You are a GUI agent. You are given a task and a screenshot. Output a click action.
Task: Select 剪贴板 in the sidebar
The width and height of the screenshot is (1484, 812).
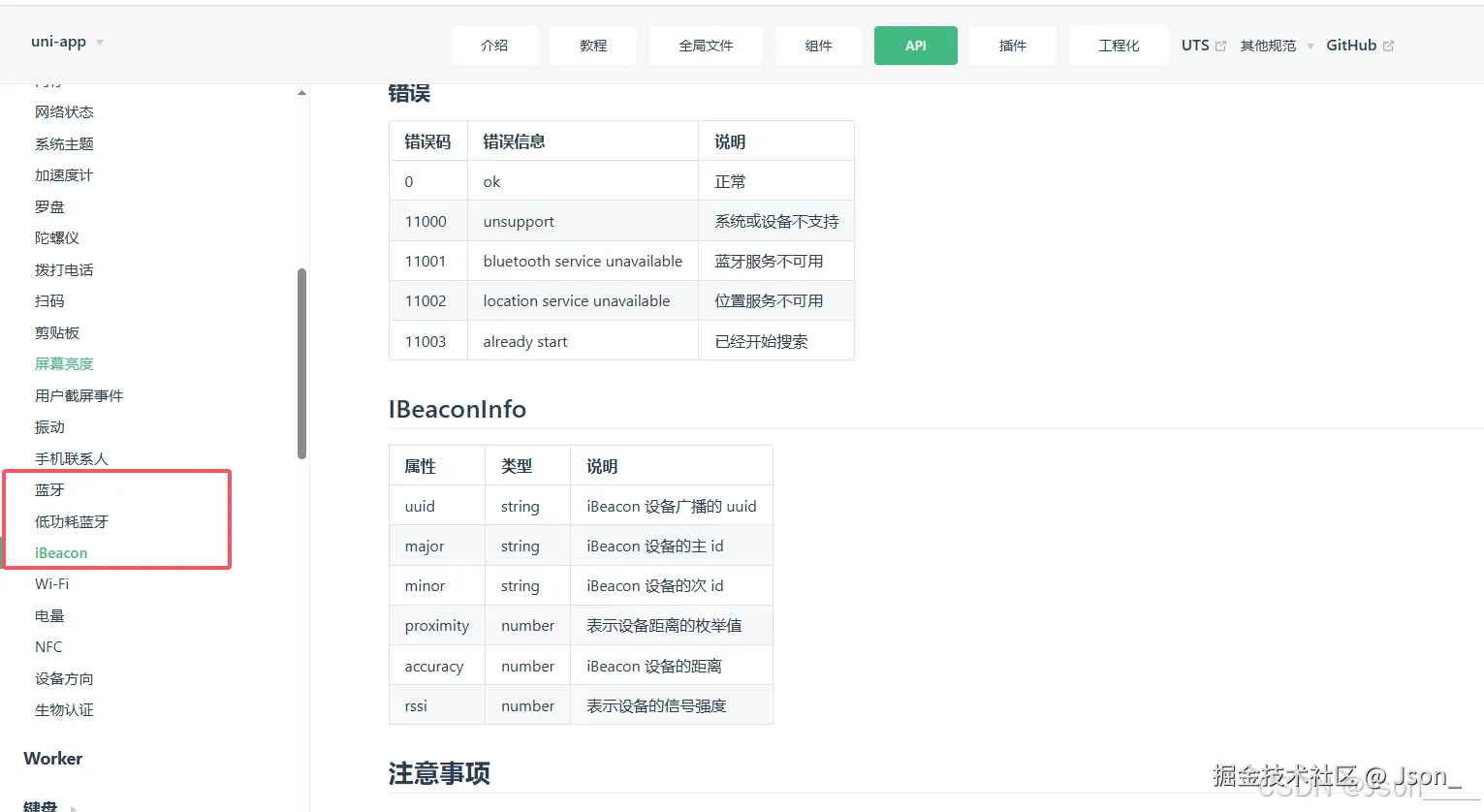[x=57, y=333]
